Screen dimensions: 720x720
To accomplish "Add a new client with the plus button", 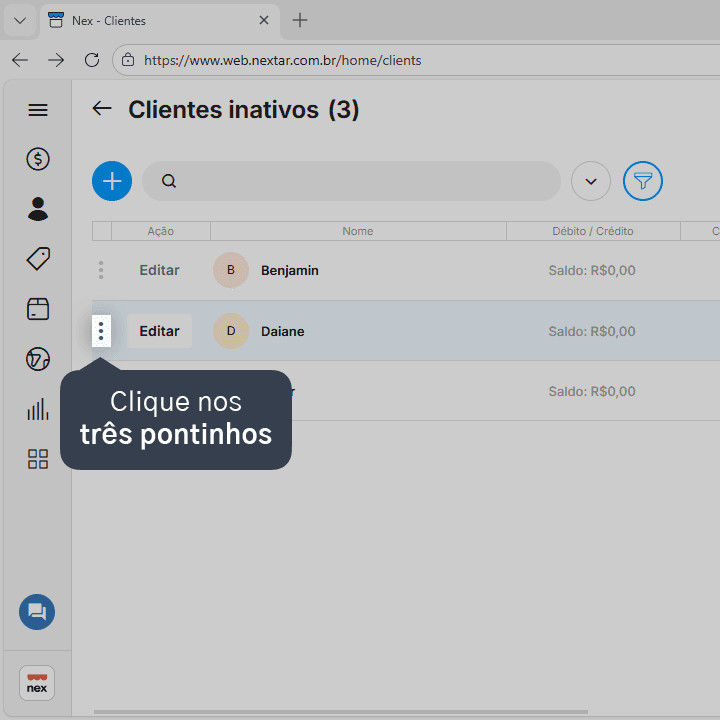I will point(112,181).
